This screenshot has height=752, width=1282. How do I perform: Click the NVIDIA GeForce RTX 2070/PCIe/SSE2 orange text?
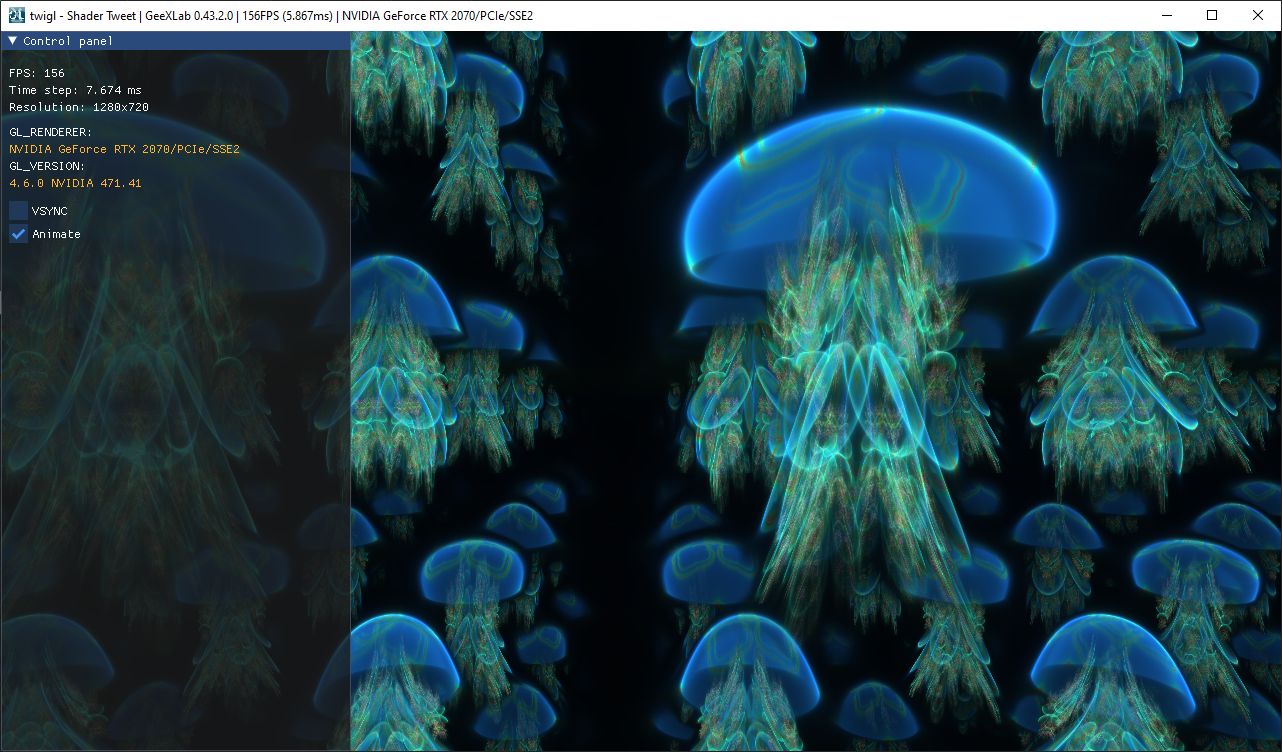(124, 149)
